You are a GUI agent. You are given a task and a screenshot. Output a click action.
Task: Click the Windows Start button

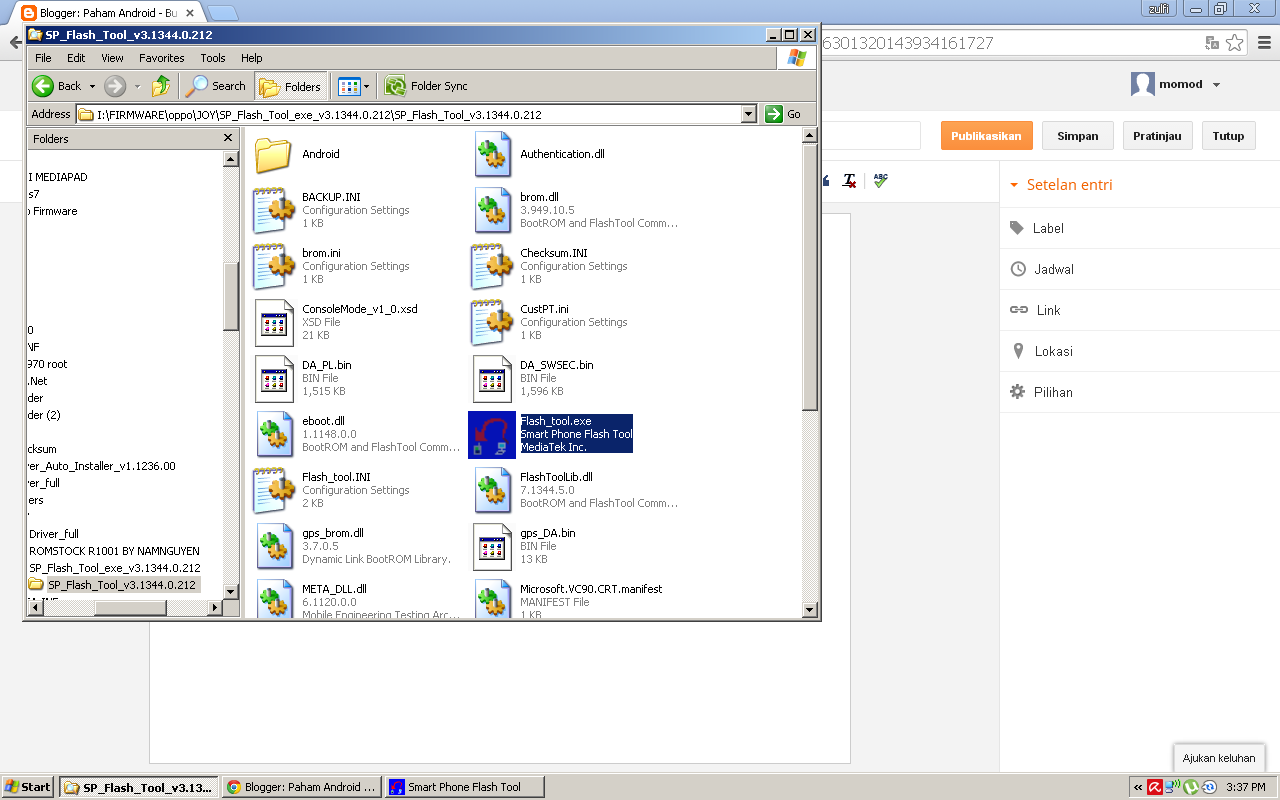click(27, 787)
